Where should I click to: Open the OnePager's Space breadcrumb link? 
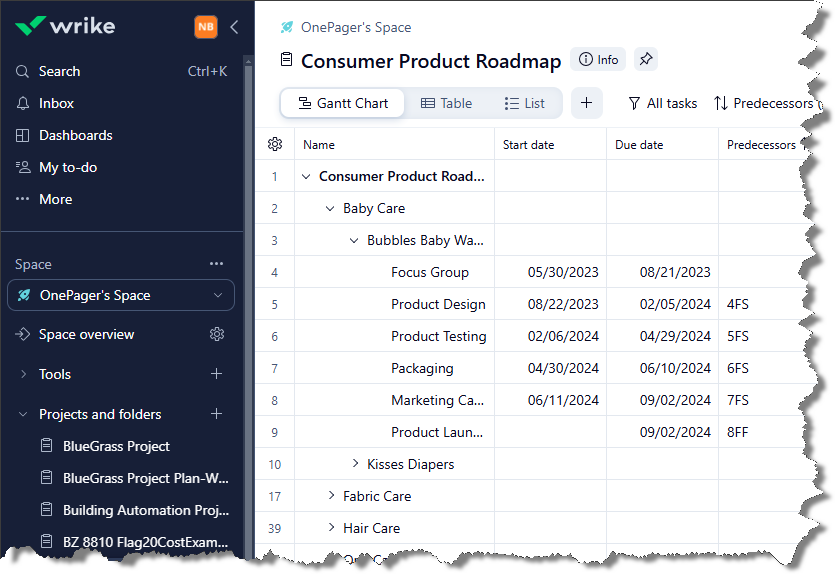point(356,27)
